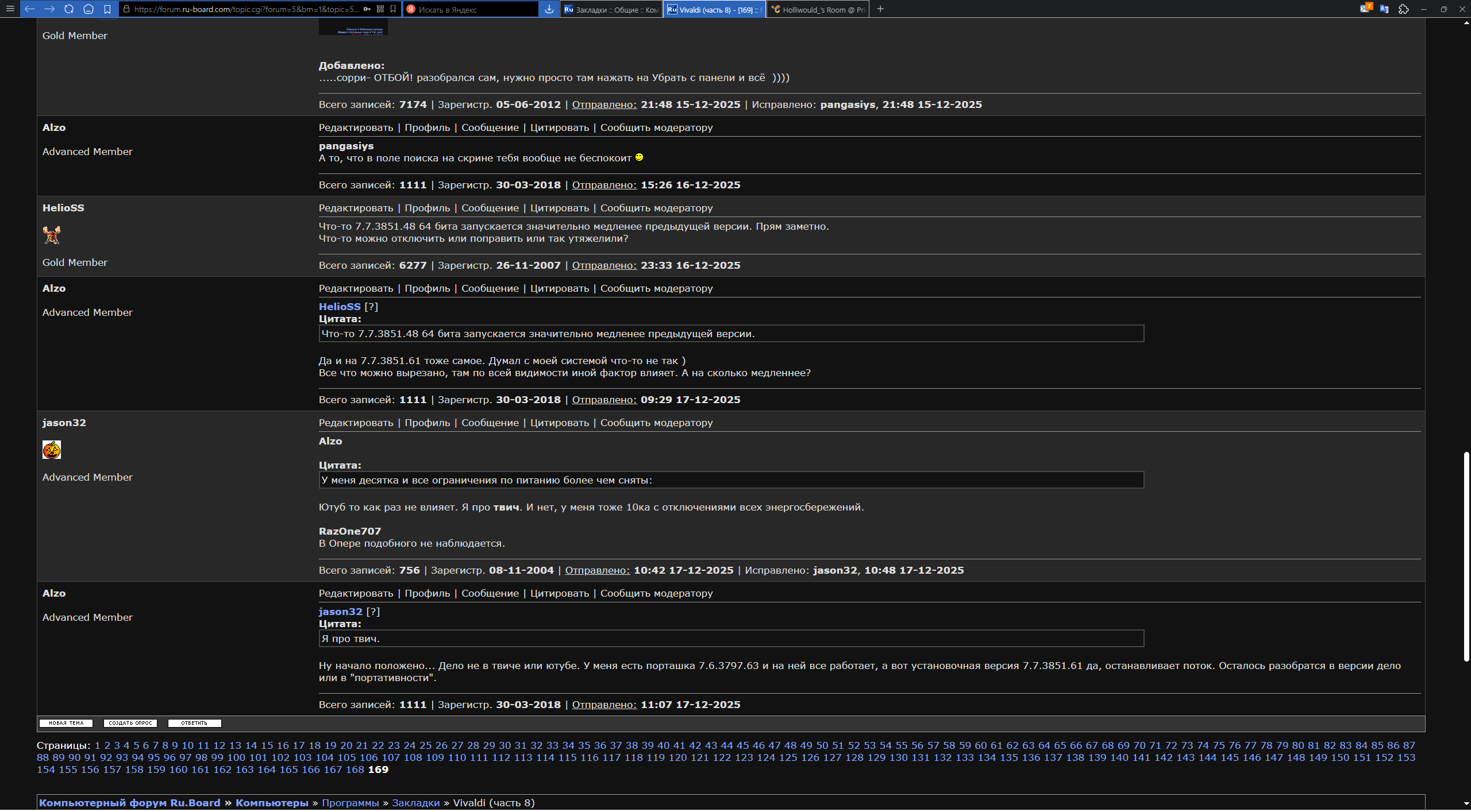
Task: Open QR code generator in address bar
Action: [x=380, y=9]
